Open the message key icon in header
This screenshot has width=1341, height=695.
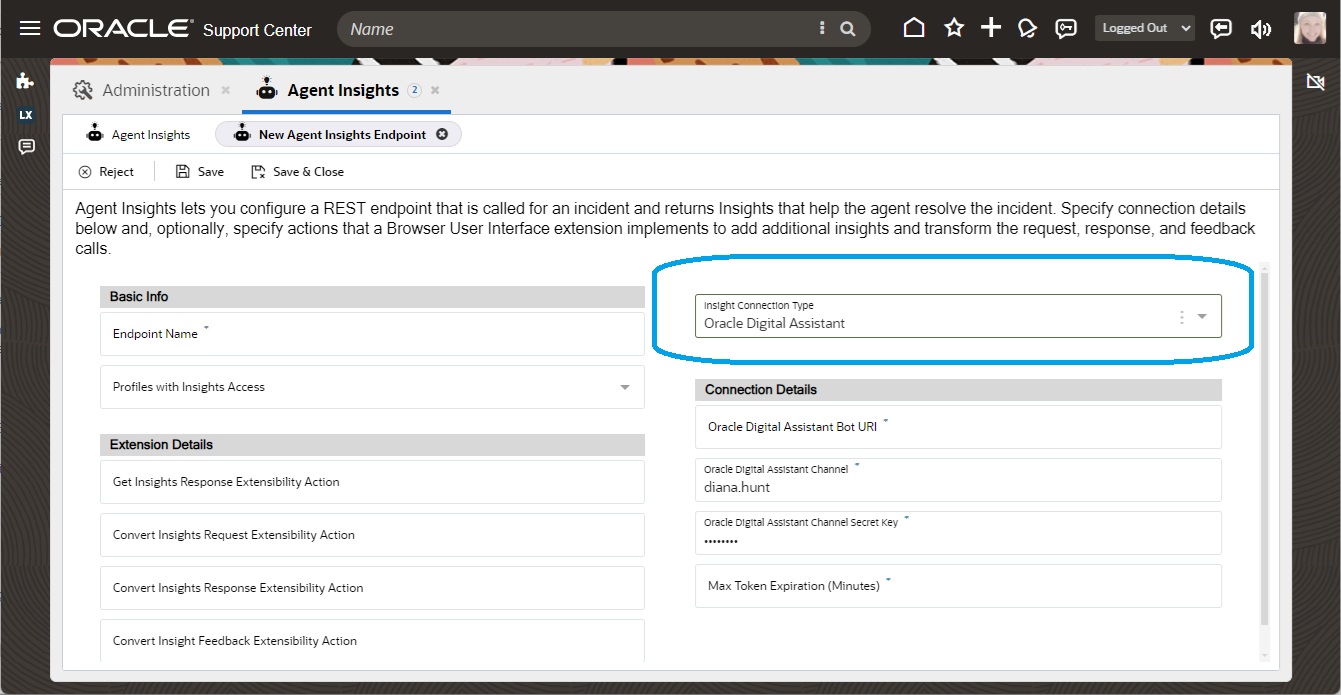[x=1066, y=28]
